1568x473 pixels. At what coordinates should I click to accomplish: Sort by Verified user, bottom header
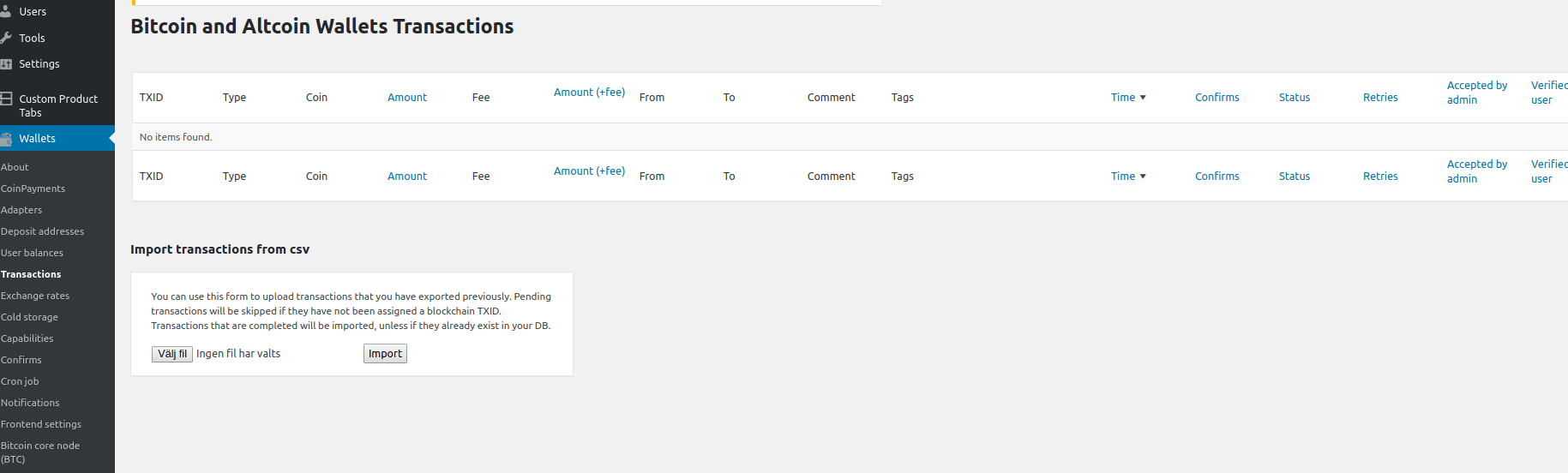coord(1549,171)
